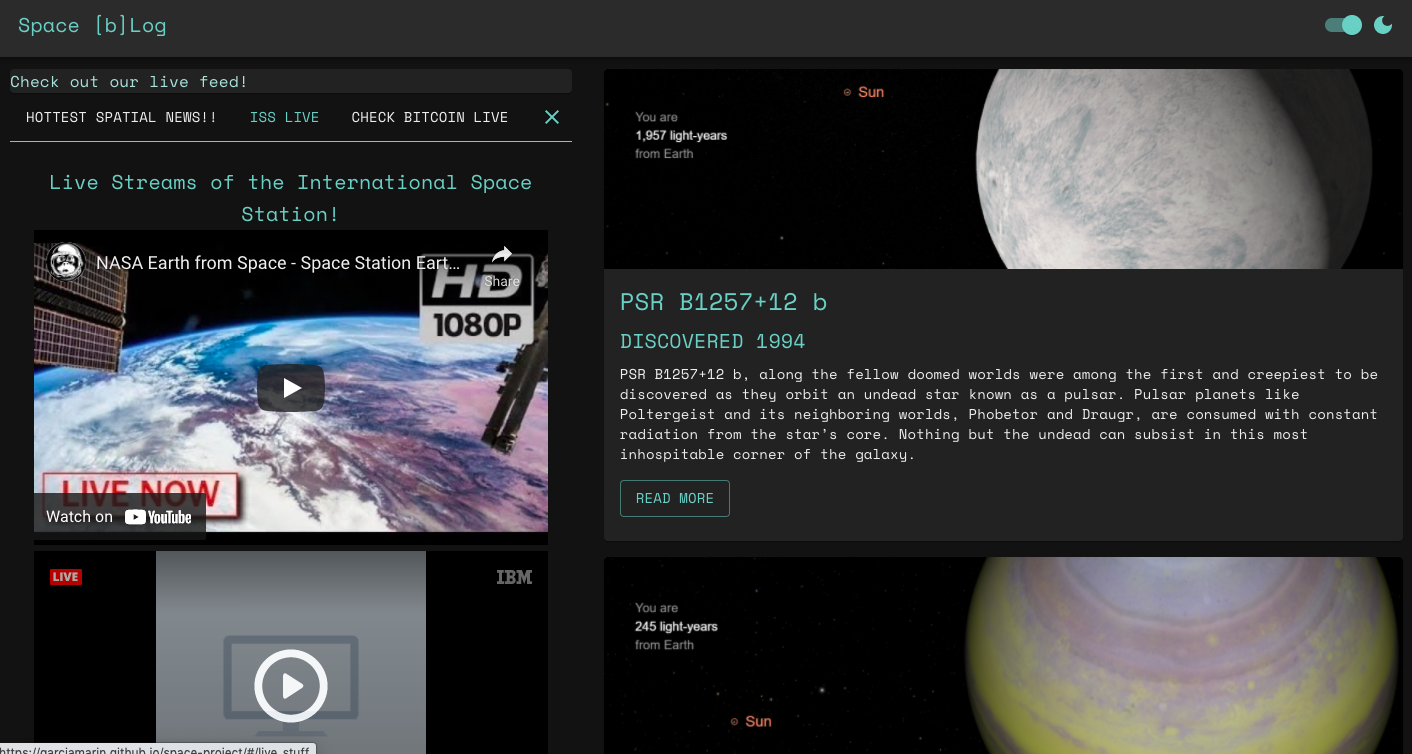Click the red LIVE badge

65,577
